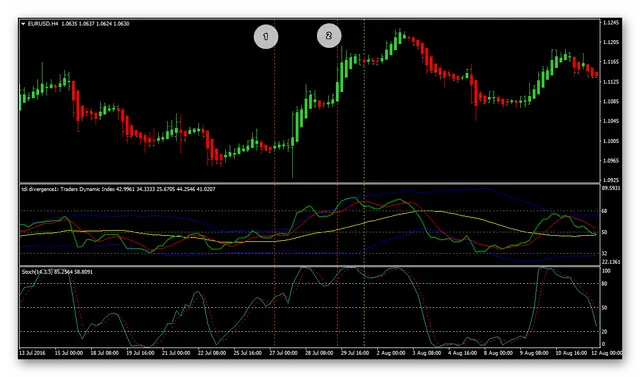This screenshot has height=377, width=640.
Task: Click the 9 Aug 08:00 time label
Action: tap(534, 353)
